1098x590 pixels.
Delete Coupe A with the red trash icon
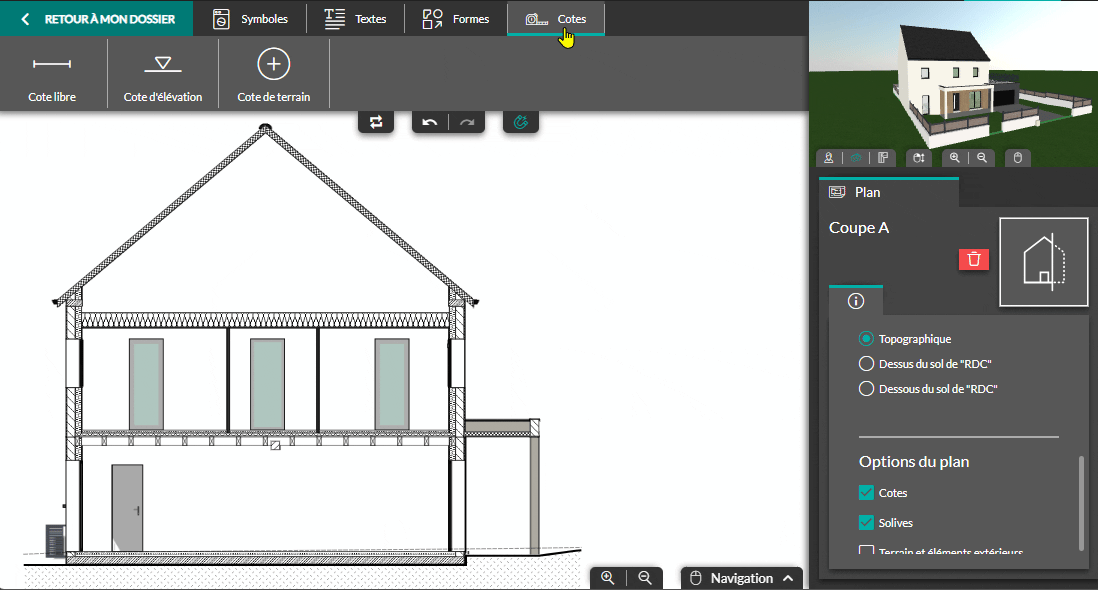[973, 259]
